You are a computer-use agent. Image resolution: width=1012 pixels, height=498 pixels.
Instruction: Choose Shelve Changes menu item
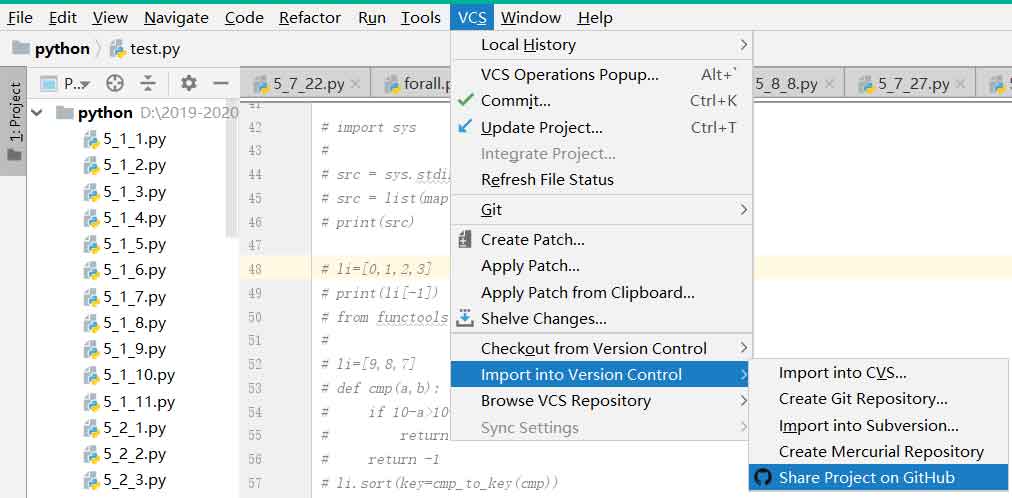(602, 319)
